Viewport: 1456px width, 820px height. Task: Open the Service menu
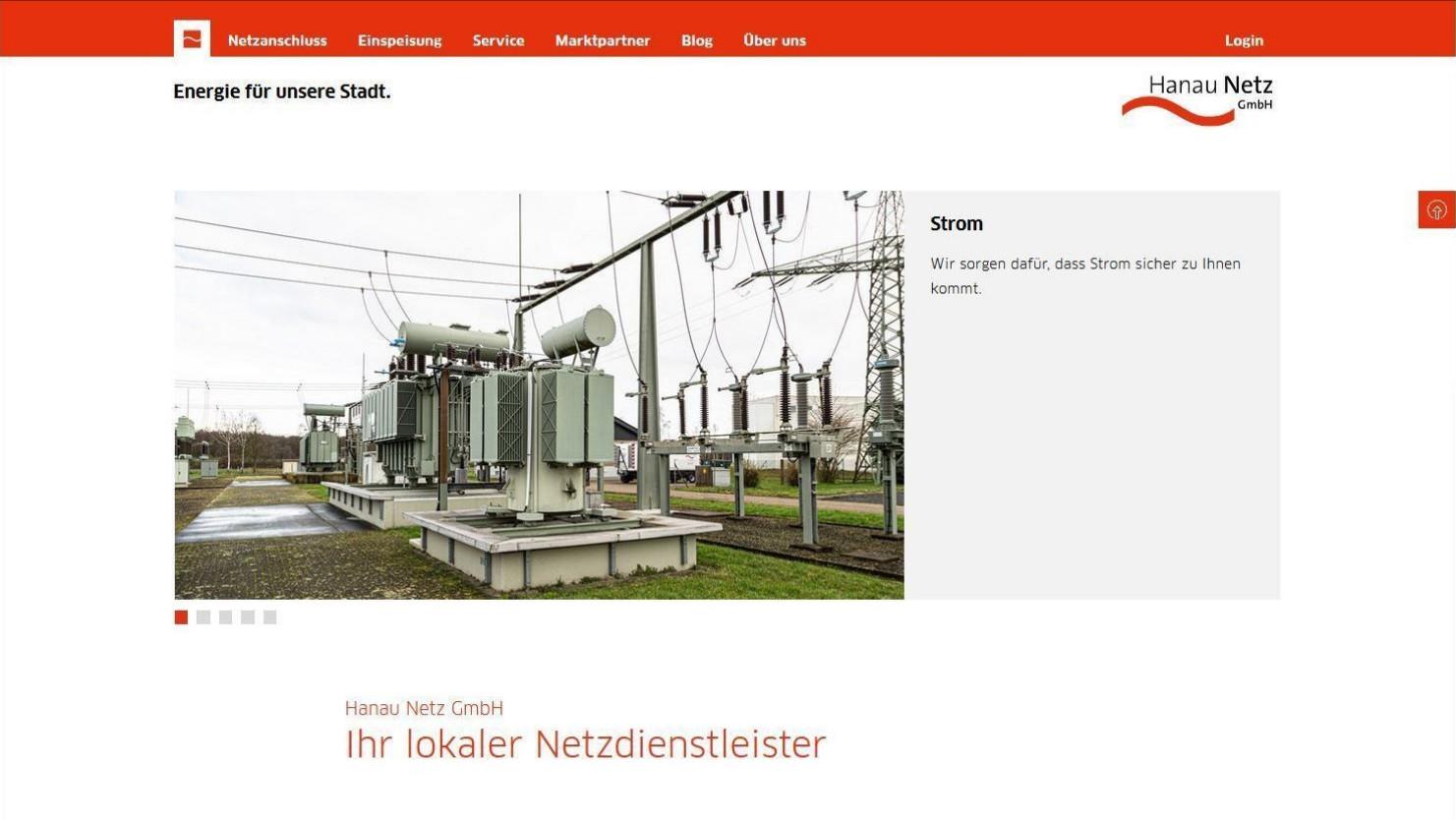498,40
